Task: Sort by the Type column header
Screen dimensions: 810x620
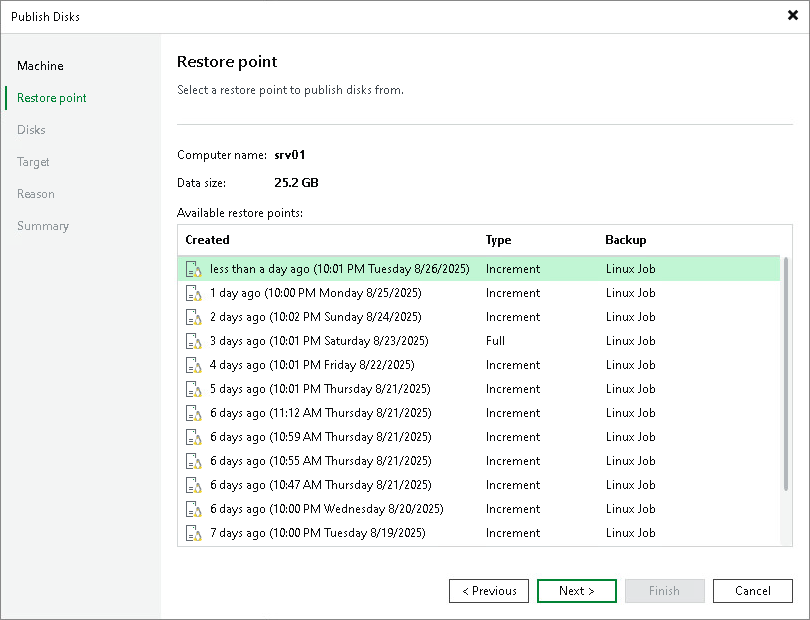Action: [498, 240]
